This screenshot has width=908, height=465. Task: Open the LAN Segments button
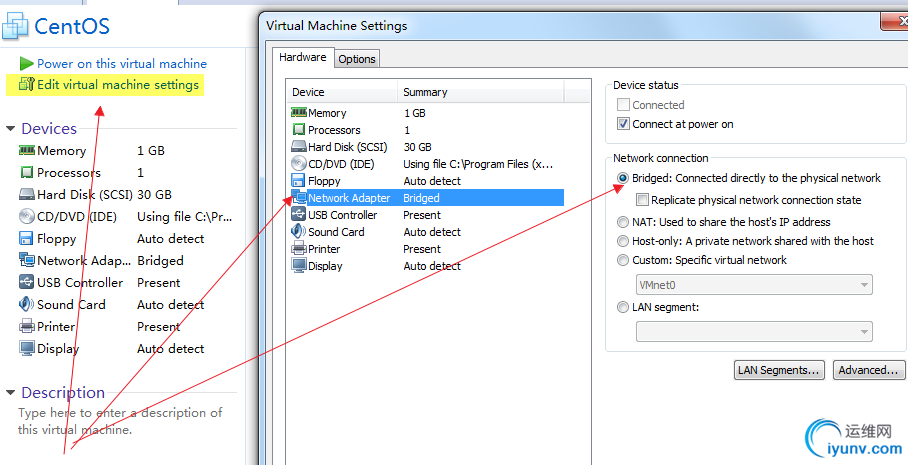pos(779,370)
